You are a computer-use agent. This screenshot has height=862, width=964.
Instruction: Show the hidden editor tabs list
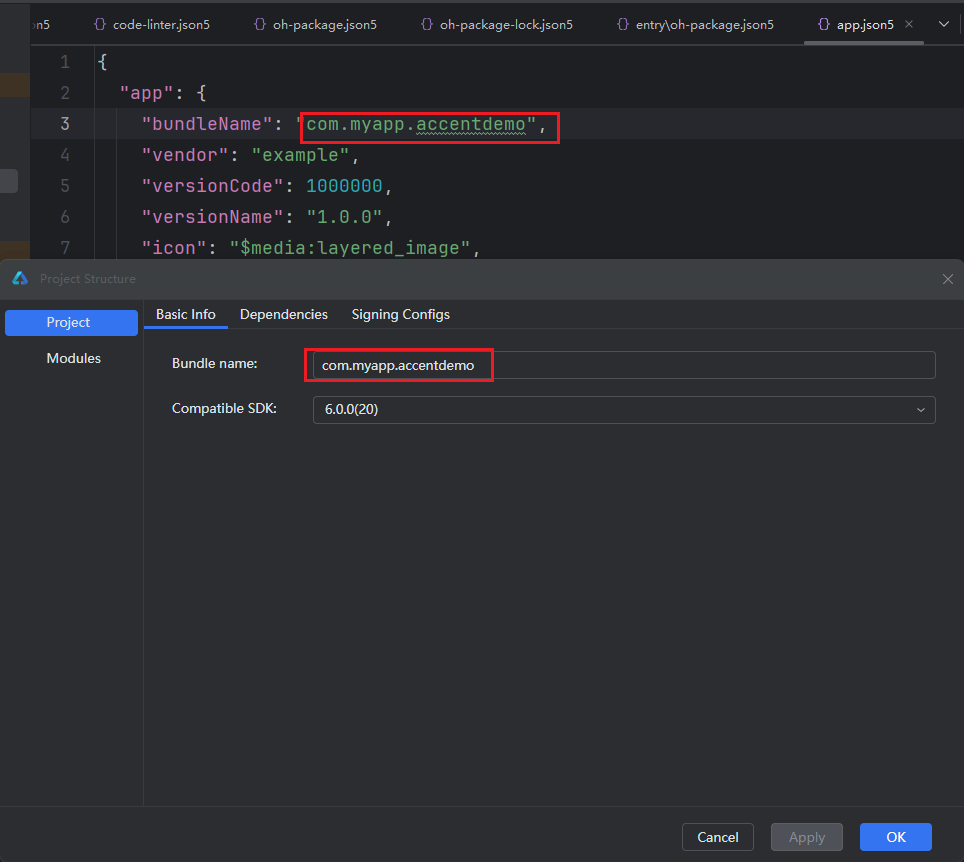pos(943,24)
